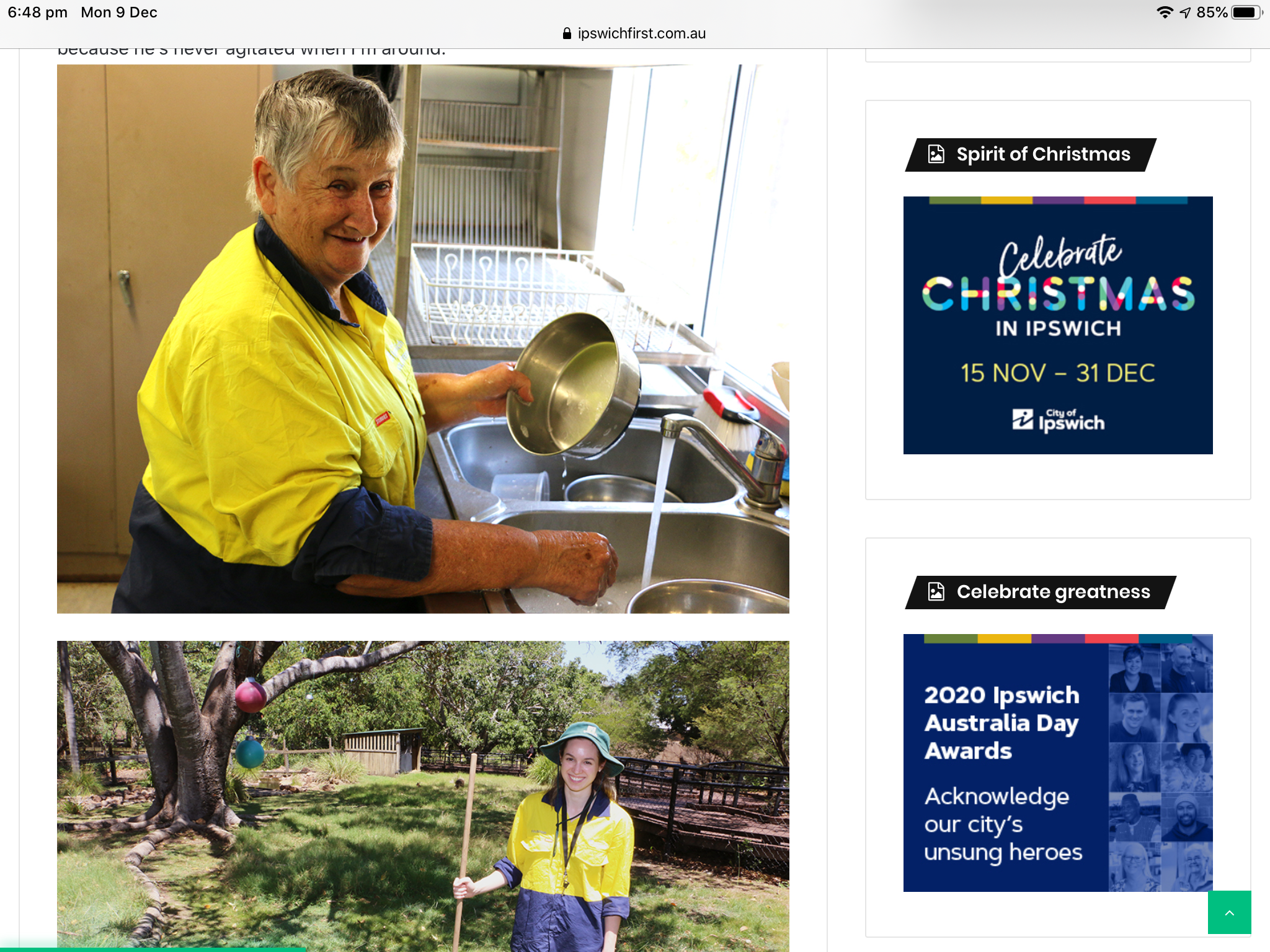1270x952 pixels.
Task: Tap the image icon beside Spirit of Christmas
Action: point(936,154)
